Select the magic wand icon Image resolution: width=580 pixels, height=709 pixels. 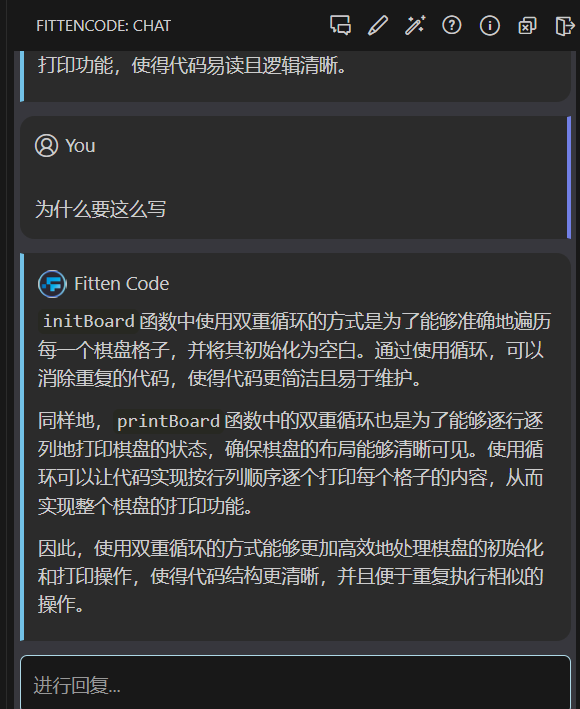[x=415, y=25]
